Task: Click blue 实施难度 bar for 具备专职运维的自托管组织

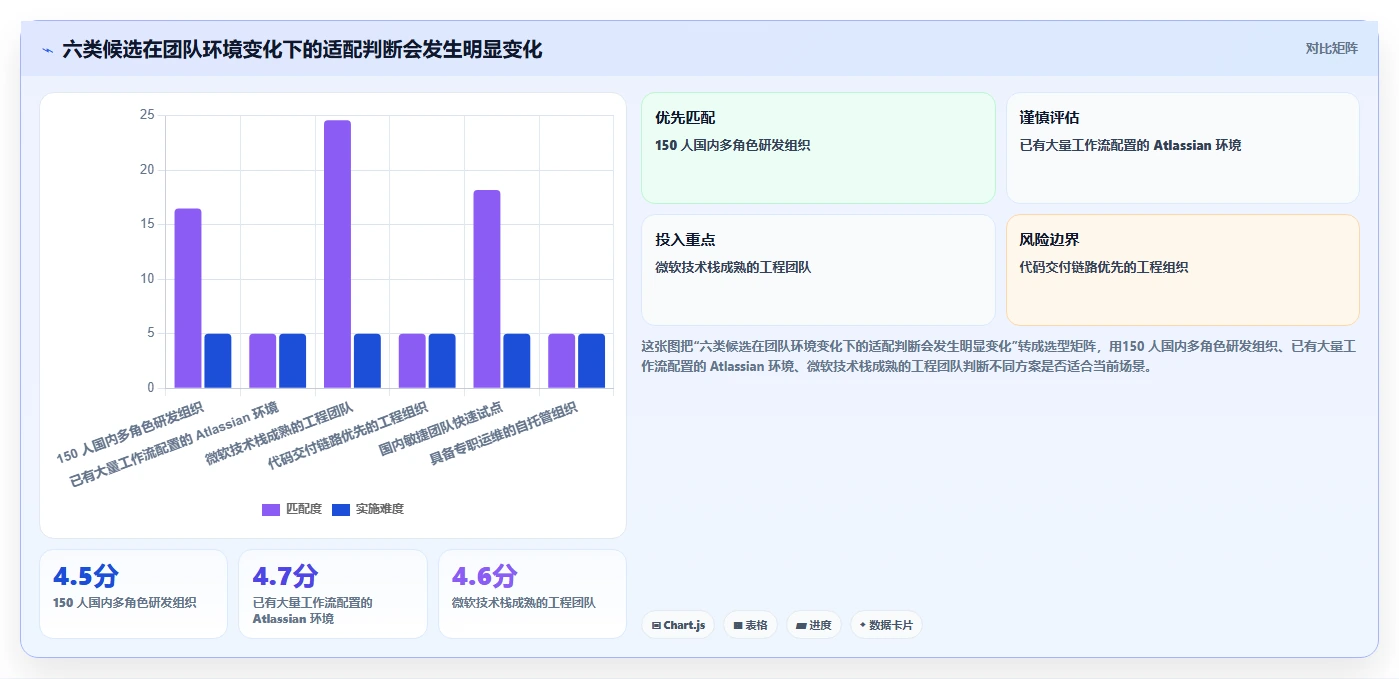Action: click(591, 361)
